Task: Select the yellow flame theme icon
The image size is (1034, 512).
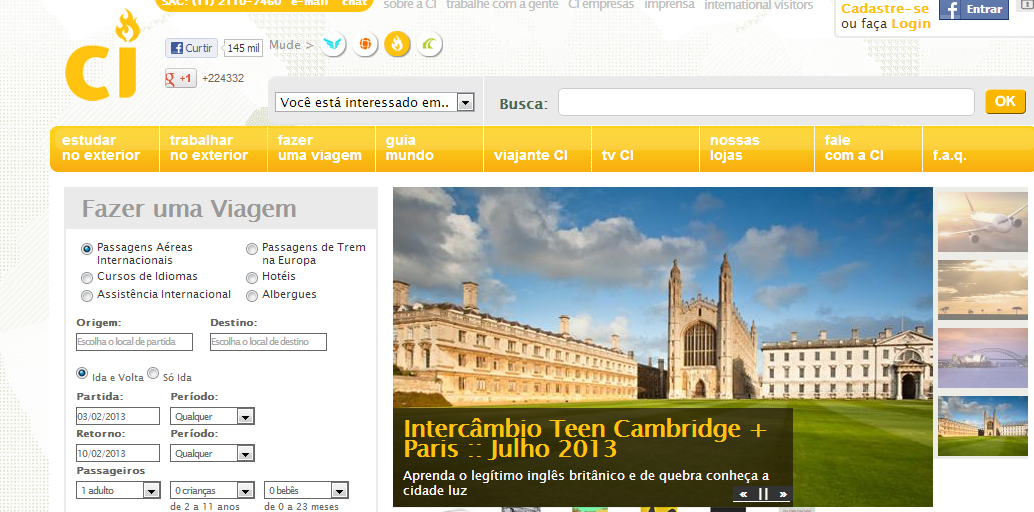Action: pyautogui.click(x=397, y=45)
